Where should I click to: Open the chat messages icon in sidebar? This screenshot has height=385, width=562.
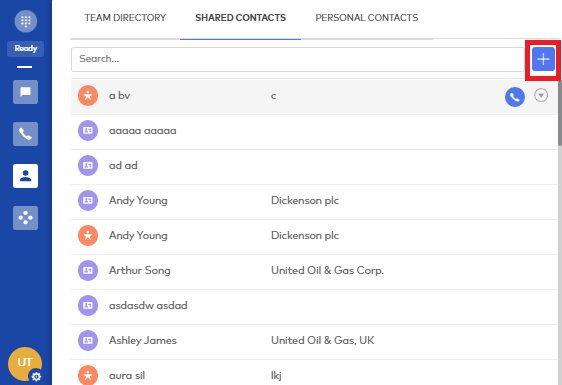click(x=25, y=92)
